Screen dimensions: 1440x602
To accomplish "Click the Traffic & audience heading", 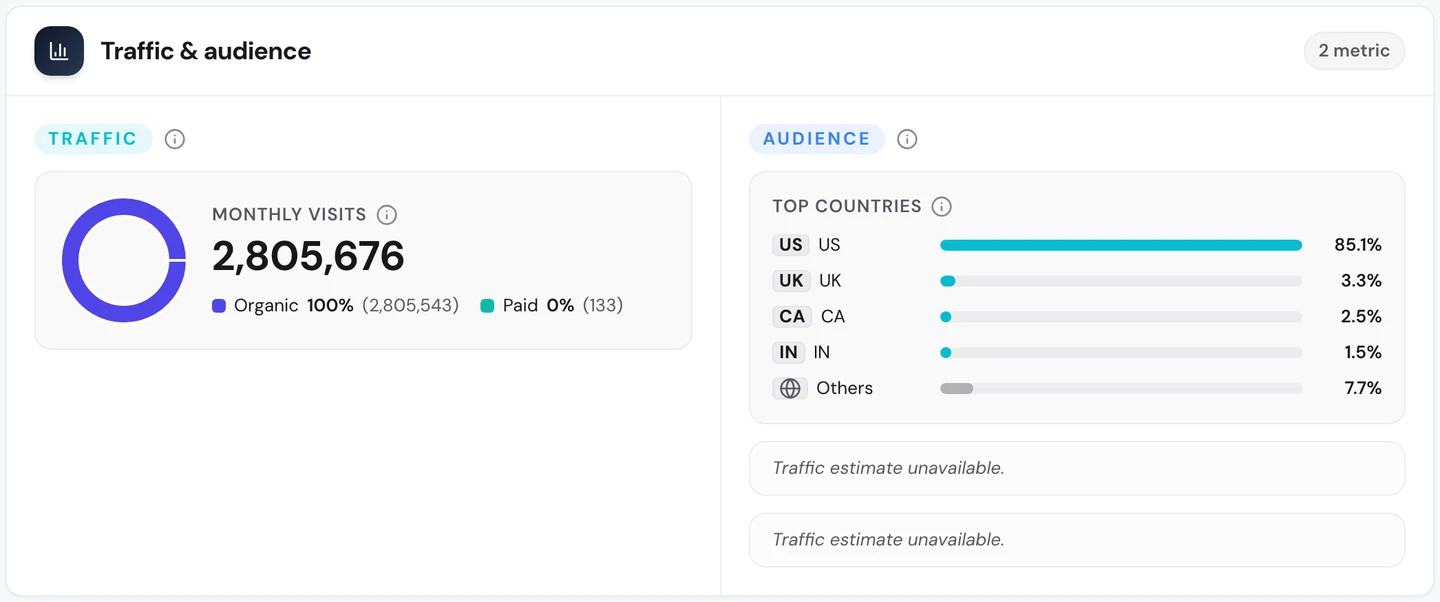I will point(206,51).
